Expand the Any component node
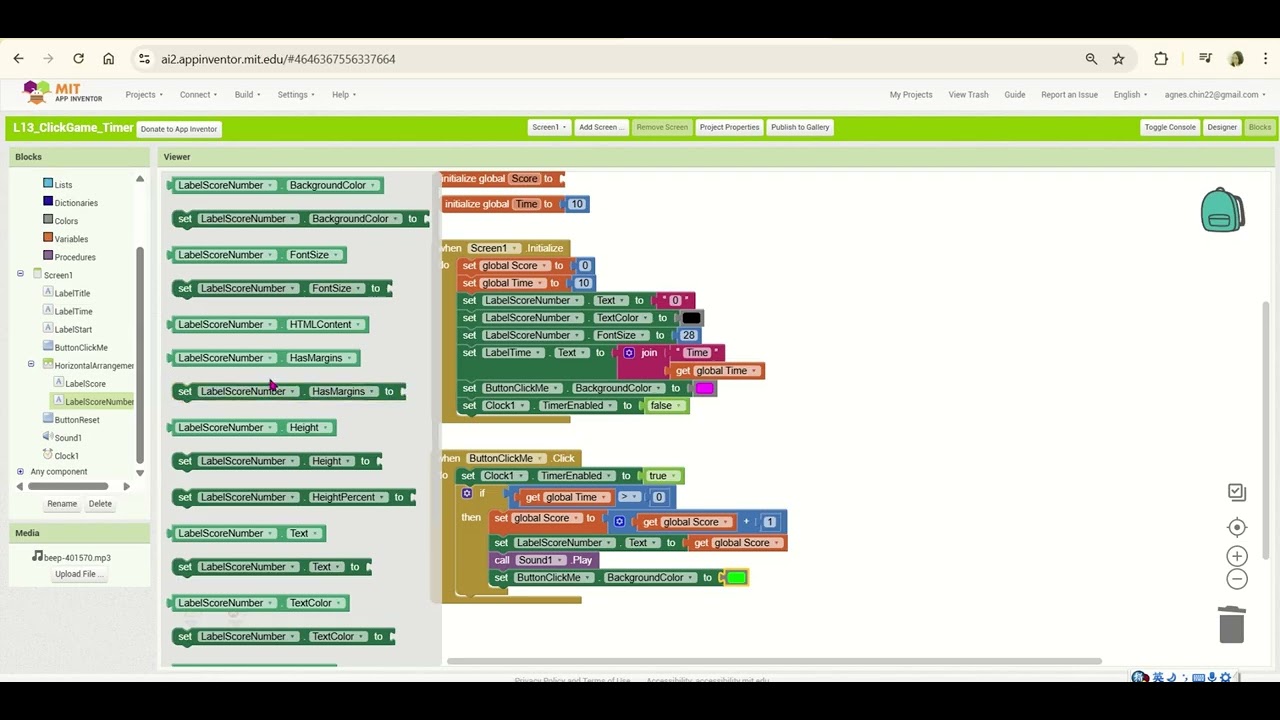1280x720 pixels. coord(20,471)
